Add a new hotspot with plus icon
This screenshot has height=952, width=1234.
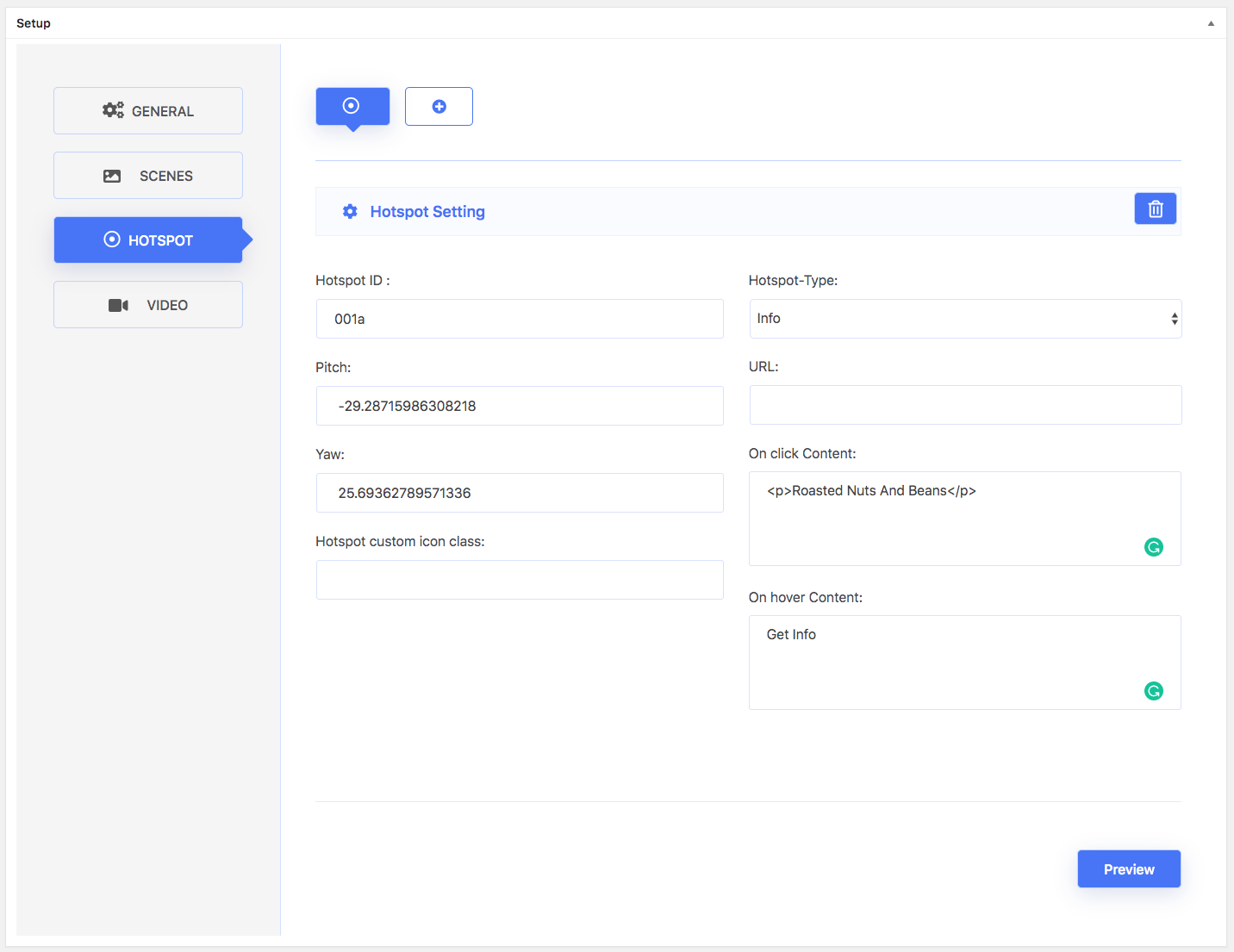click(x=439, y=107)
